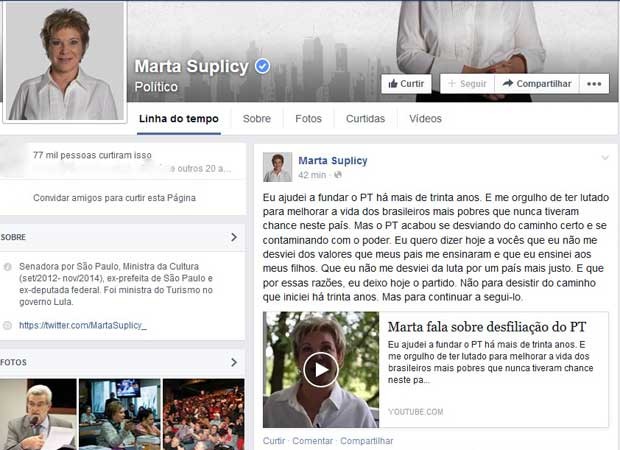Click Convidar amigos para curtir esta Página
Viewport: 620px width, 450px height.
pos(114,198)
